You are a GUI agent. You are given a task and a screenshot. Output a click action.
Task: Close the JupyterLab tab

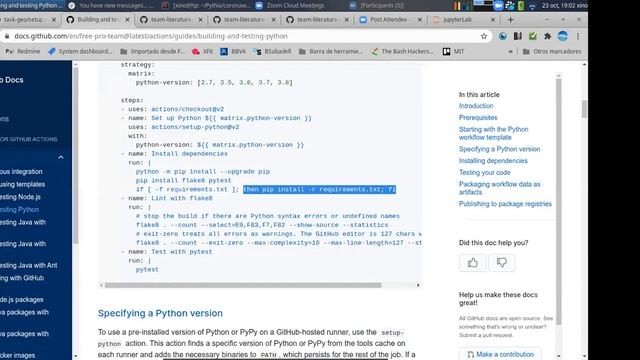493,20
